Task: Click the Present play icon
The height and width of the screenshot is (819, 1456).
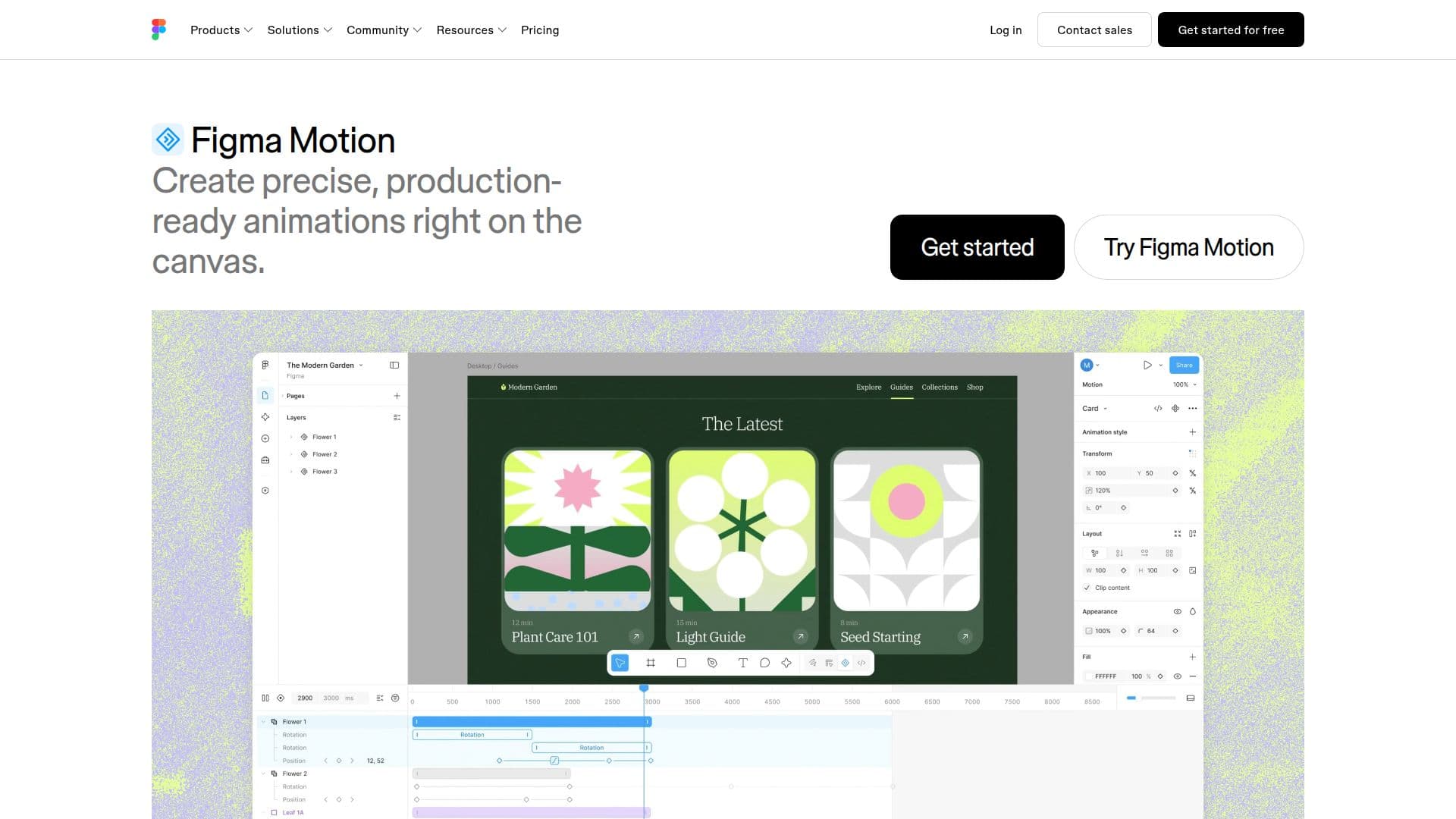Action: [1147, 365]
